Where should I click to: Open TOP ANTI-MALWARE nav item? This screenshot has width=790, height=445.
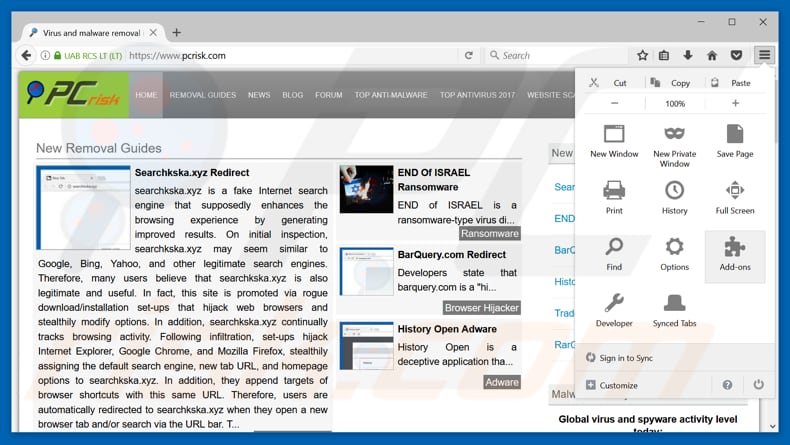click(391, 95)
